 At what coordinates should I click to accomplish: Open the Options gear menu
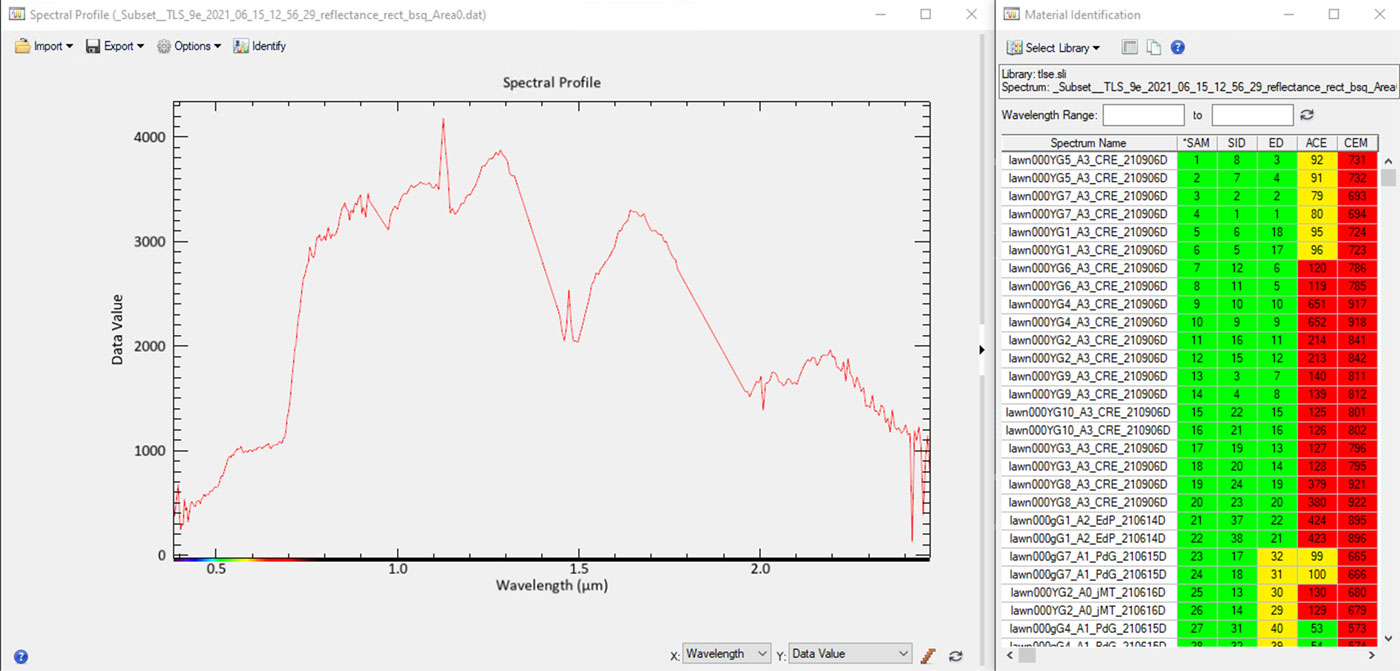coord(188,46)
